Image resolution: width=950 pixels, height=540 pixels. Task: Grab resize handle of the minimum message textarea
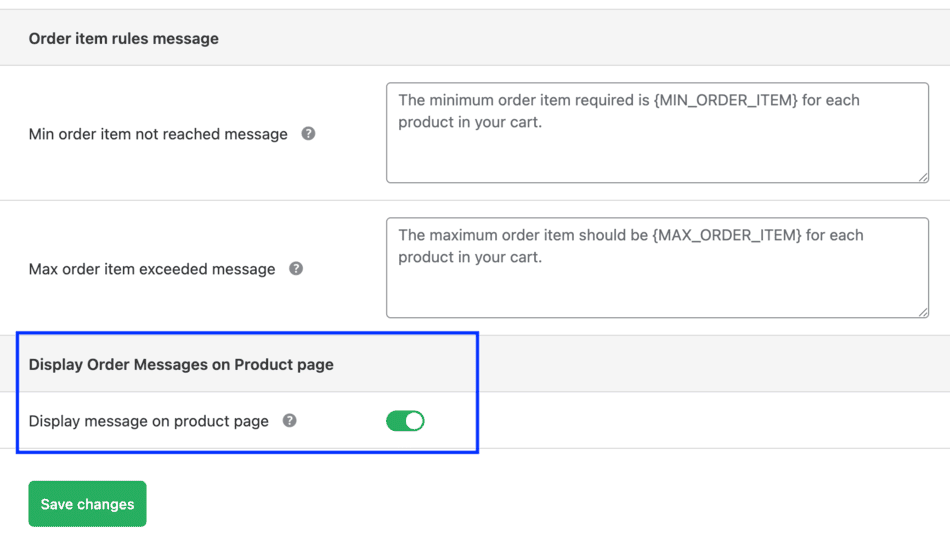tap(923, 177)
